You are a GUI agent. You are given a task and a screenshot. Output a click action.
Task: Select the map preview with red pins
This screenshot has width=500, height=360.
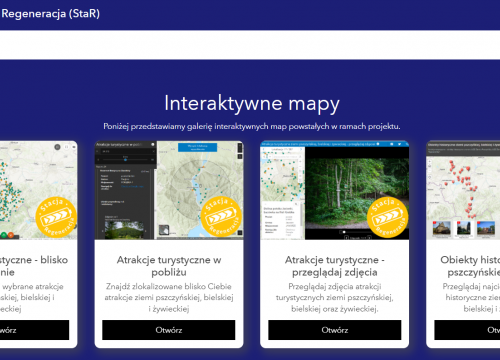click(463, 190)
